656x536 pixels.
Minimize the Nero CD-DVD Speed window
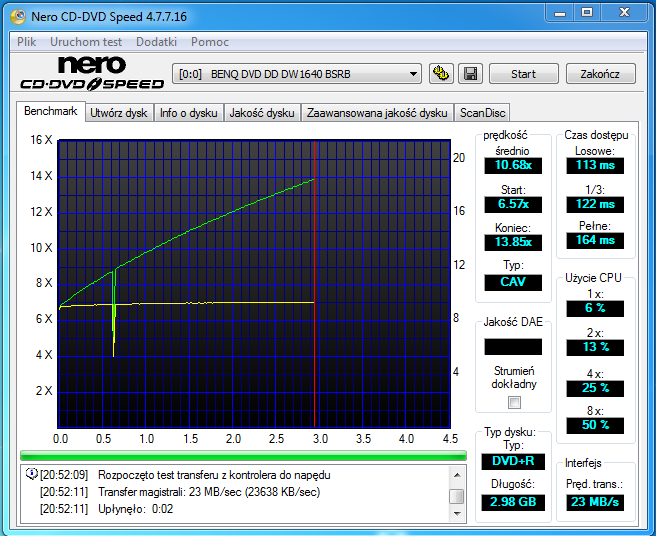pos(560,13)
